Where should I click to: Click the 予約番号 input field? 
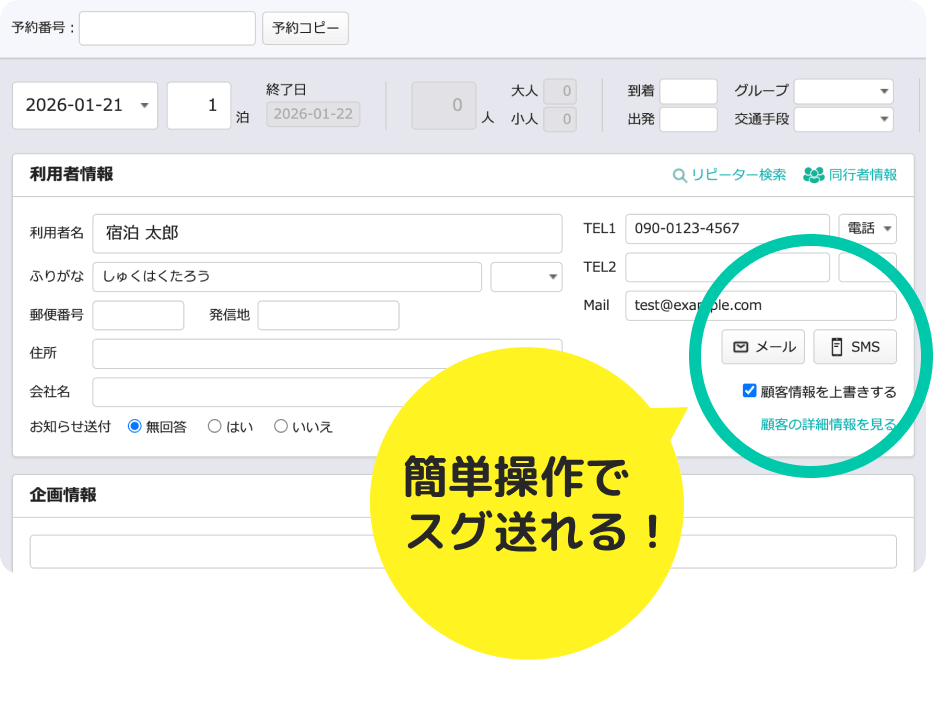pos(165,28)
